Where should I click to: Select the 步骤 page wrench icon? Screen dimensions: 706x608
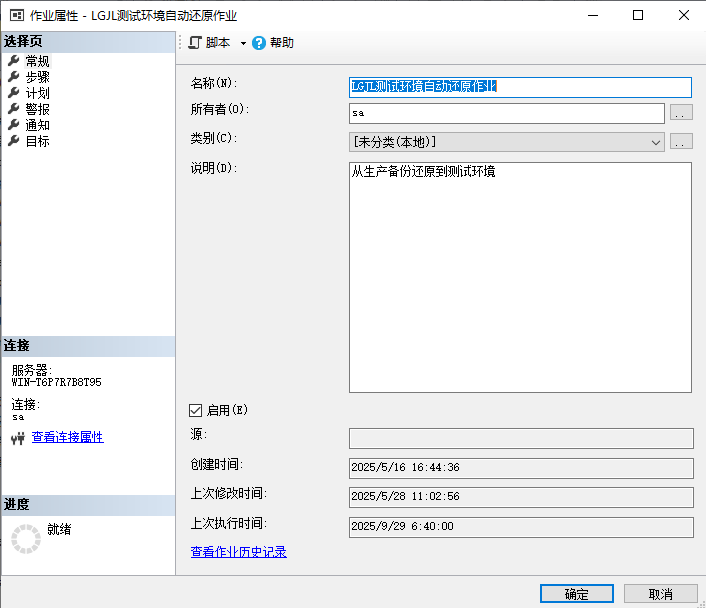point(14,77)
